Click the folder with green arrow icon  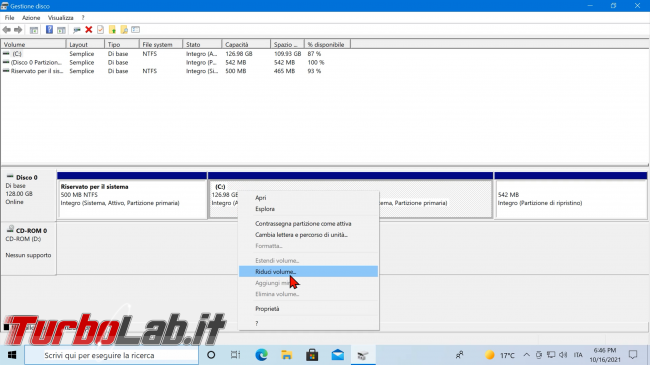(112, 30)
